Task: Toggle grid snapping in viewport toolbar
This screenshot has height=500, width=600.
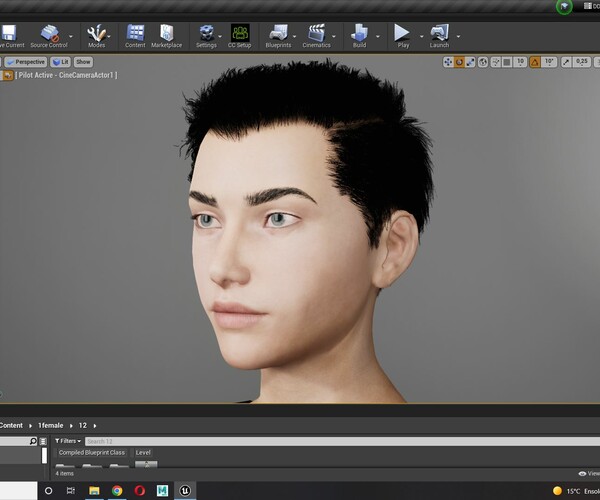Action: pos(507,62)
